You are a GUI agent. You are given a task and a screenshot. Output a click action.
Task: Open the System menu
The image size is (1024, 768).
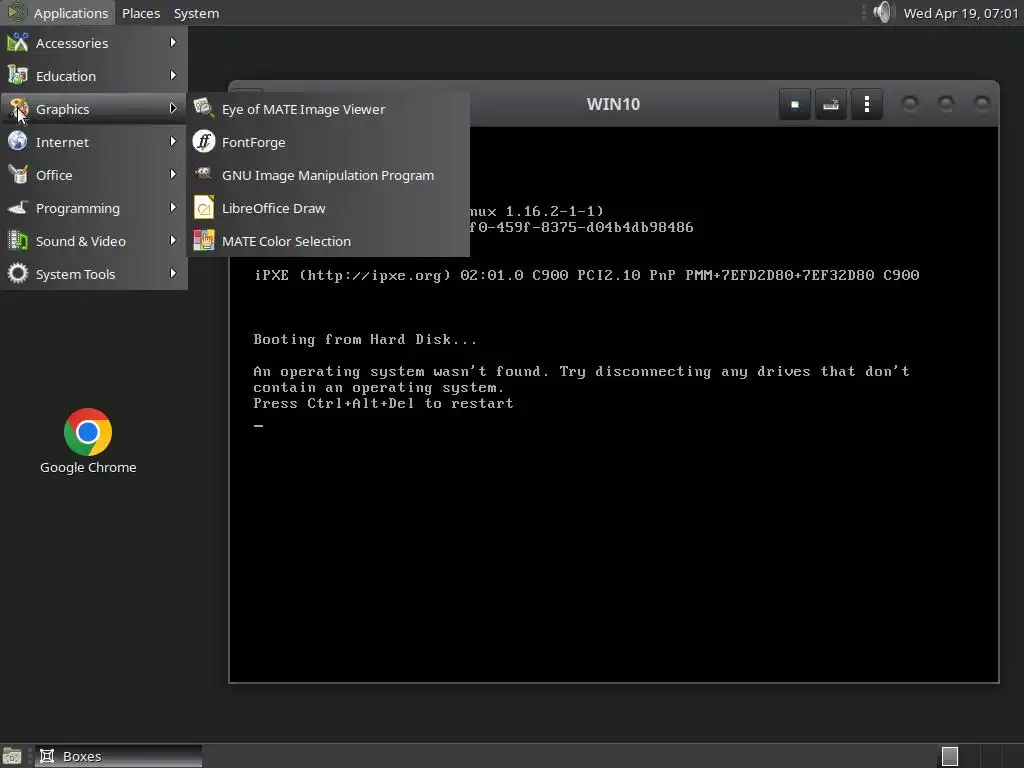(x=197, y=13)
